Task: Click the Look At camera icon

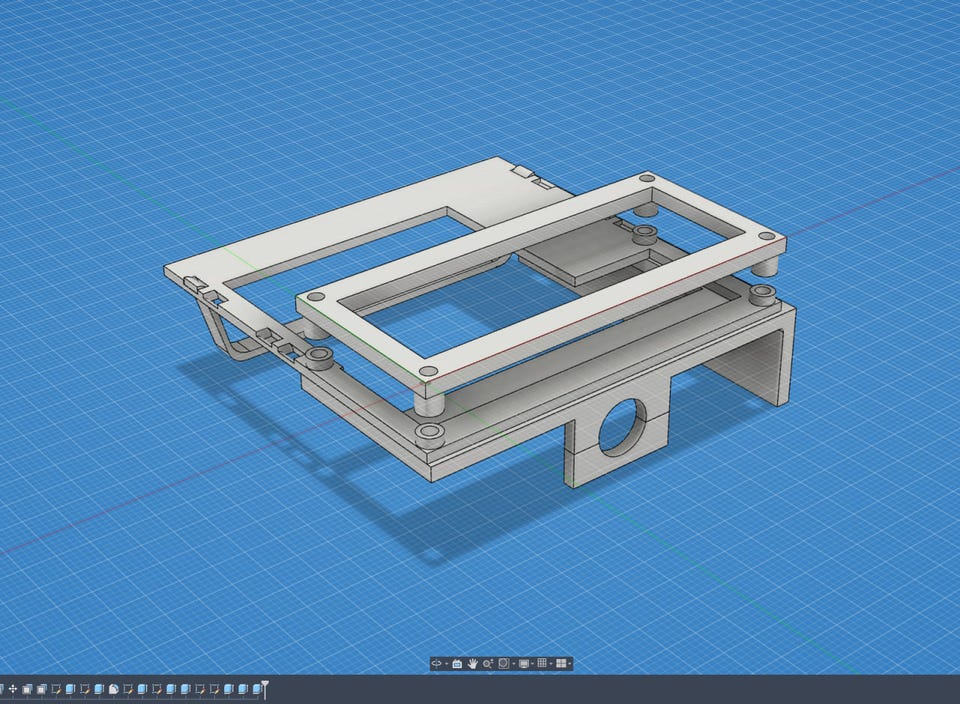Action: tap(457, 664)
